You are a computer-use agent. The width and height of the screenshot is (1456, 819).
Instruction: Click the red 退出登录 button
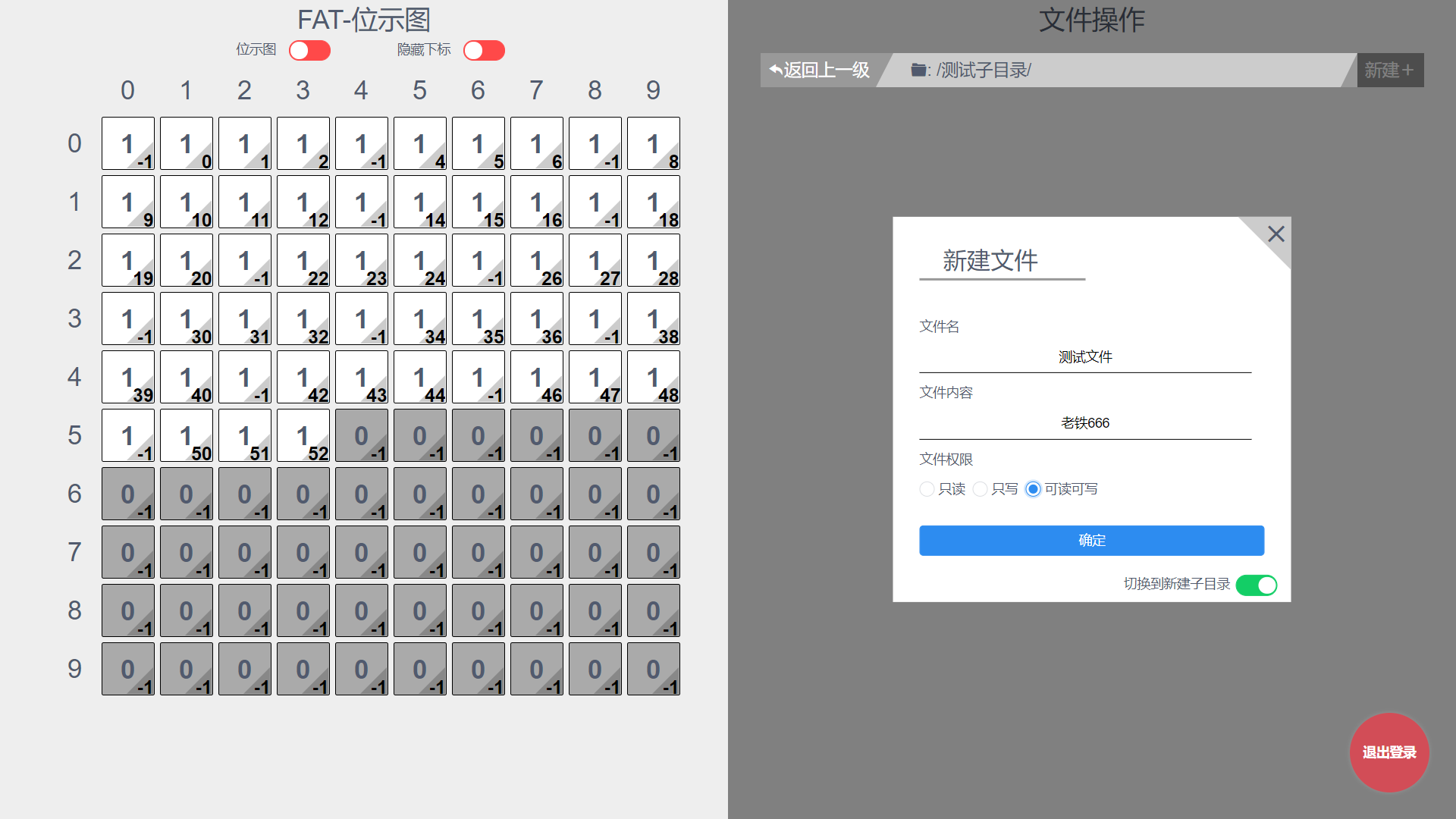1389,752
